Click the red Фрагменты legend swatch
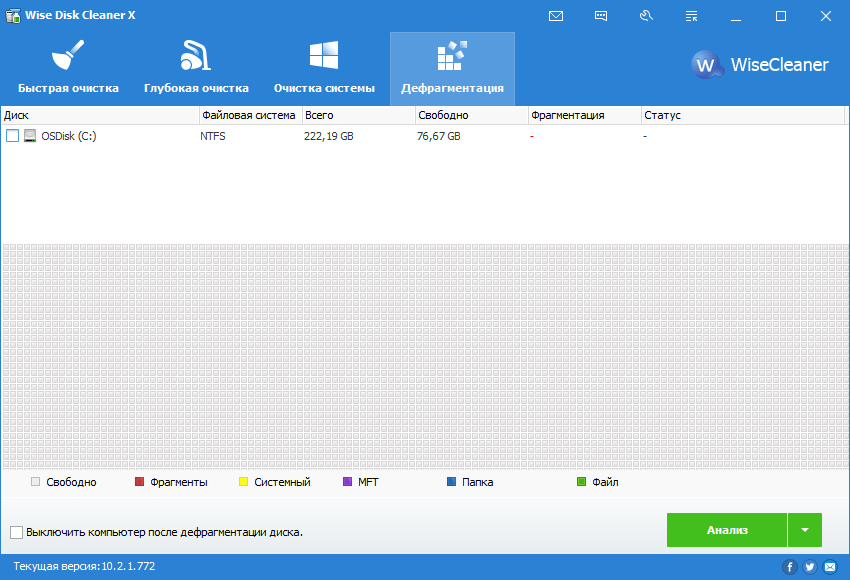This screenshot has width=850, height=580. coord(139,481)
